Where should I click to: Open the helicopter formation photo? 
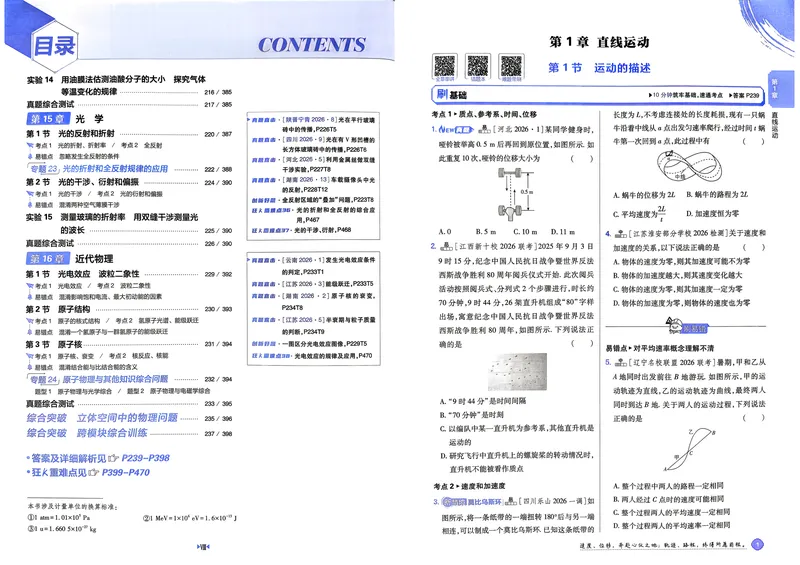pyautogui.click(x=517, y=372)
